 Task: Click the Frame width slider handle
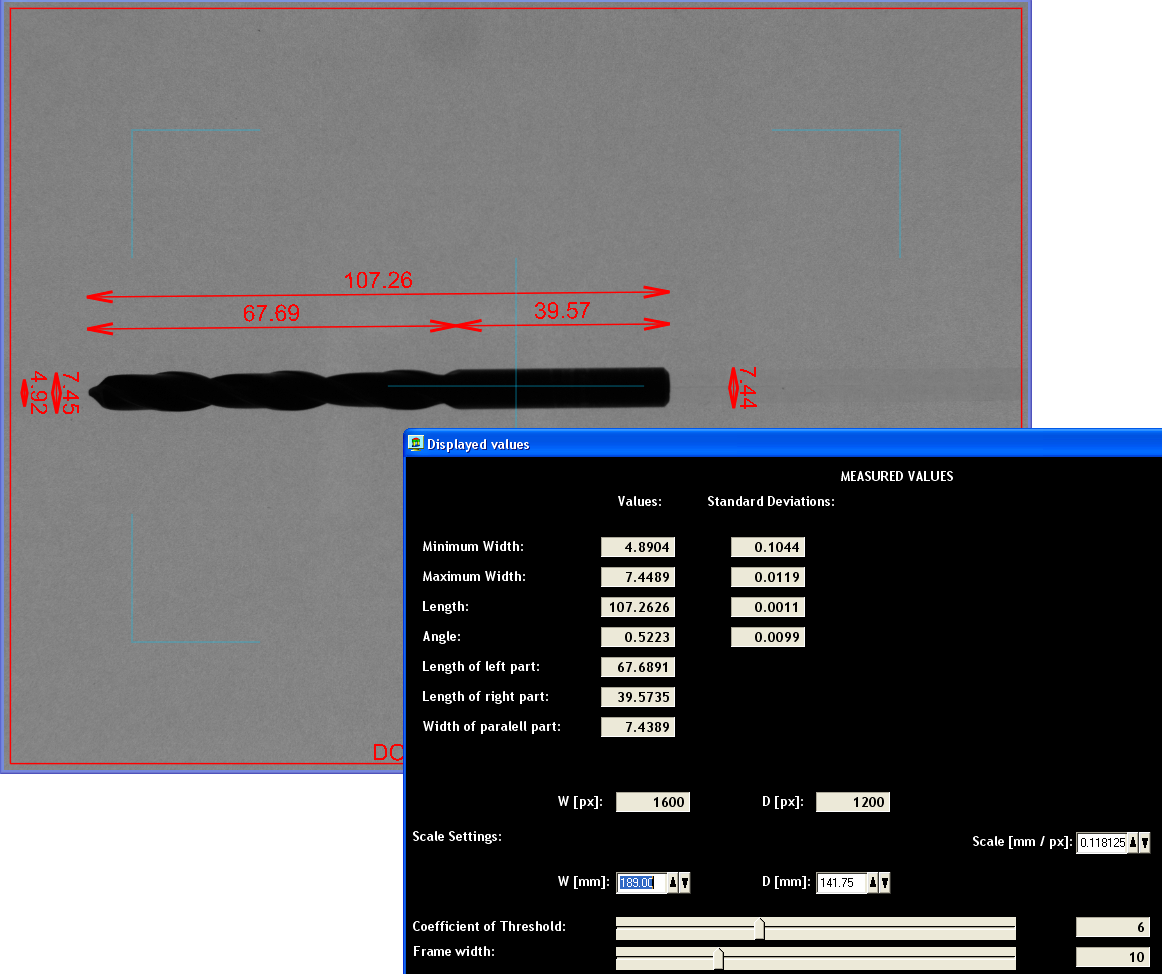[x=718, y=959]
